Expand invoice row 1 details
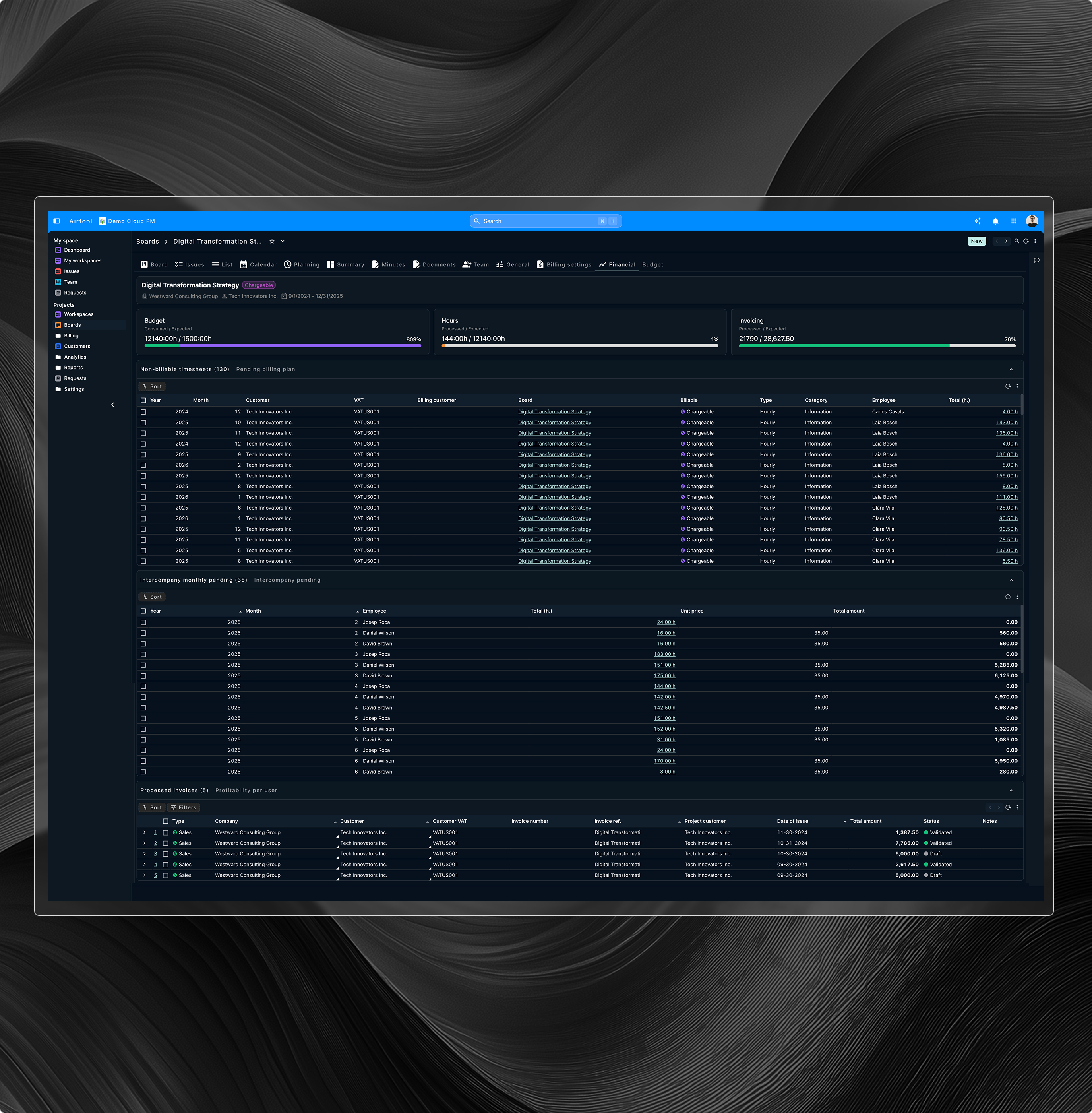Image resolution: width=1092 pixels, height=1113 pixels. pyautogui.click(x=145, y=832)
